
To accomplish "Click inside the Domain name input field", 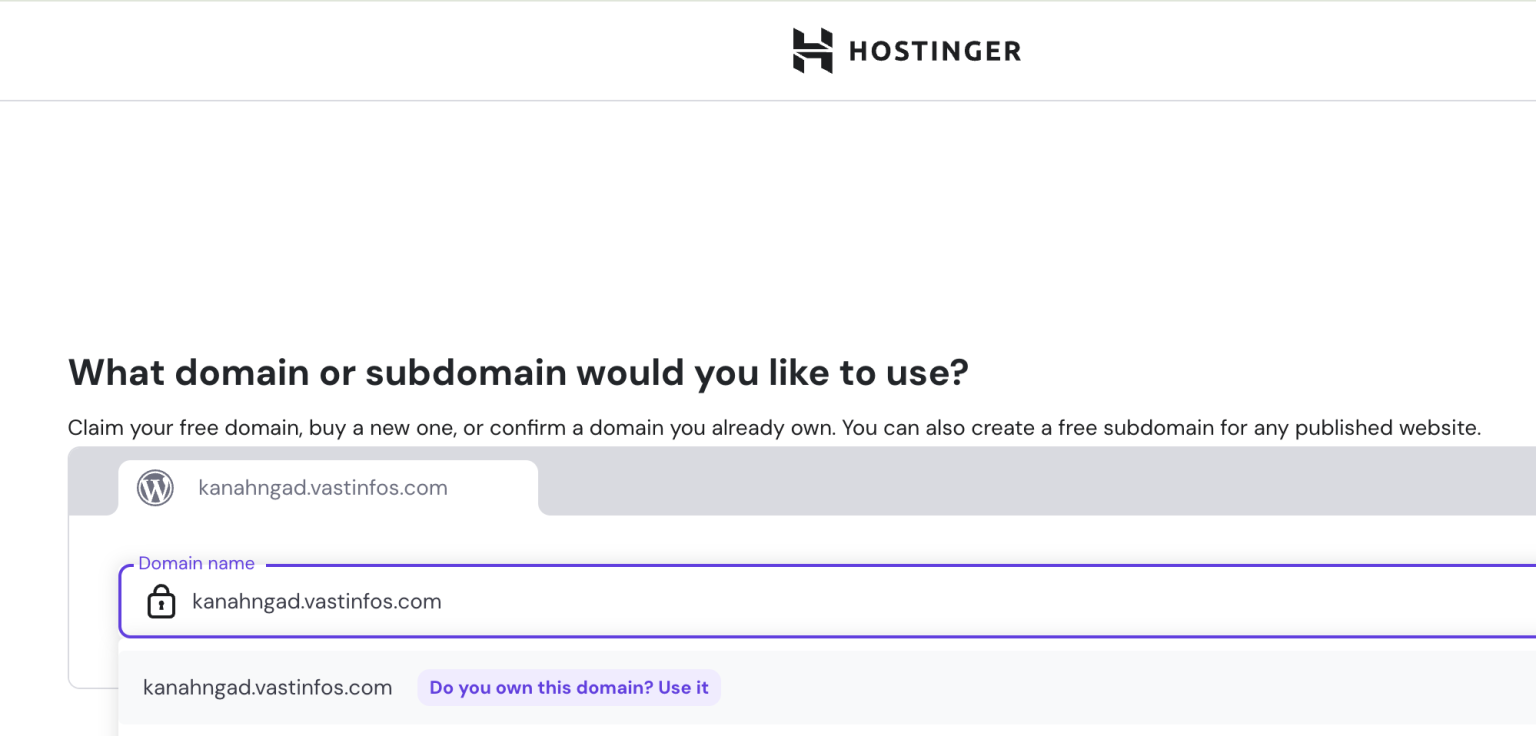I will tap(600, 601).
